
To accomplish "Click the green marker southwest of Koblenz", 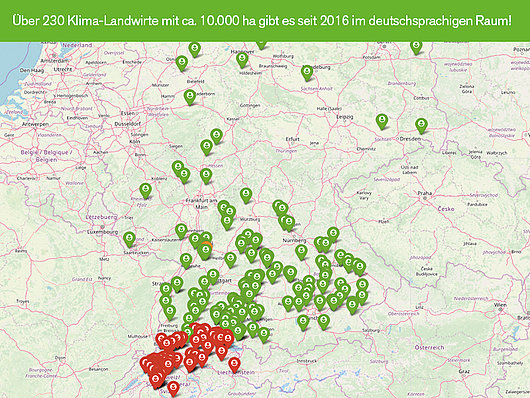I will tap(146, 191).
